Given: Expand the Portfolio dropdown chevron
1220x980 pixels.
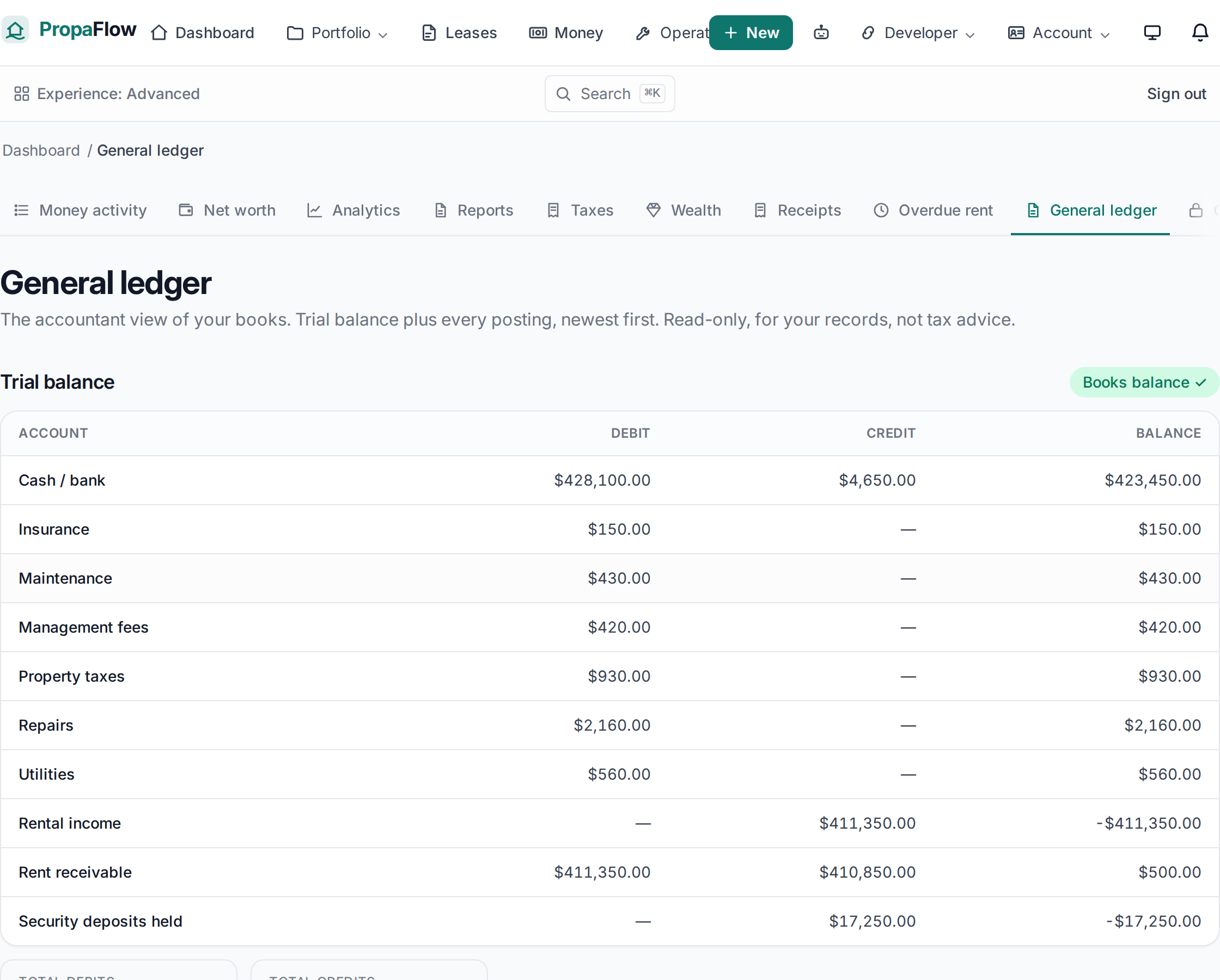Looking at the screenshot, I should [383, 35].
